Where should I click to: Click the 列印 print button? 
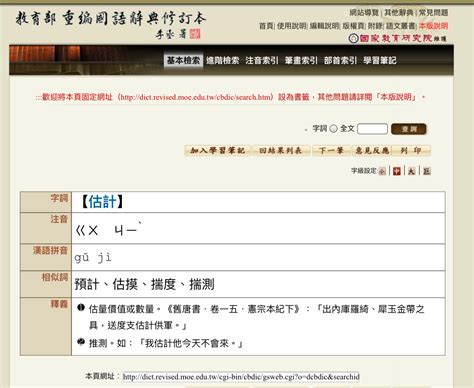[411, 151]
